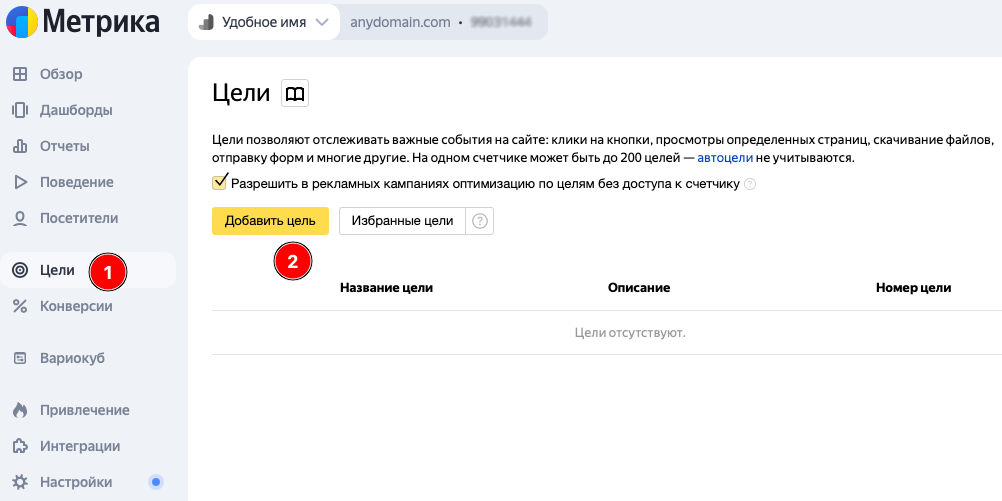Click the Избранные цели button
Screen dimensions: 1002x501
[x=402, y=221]
